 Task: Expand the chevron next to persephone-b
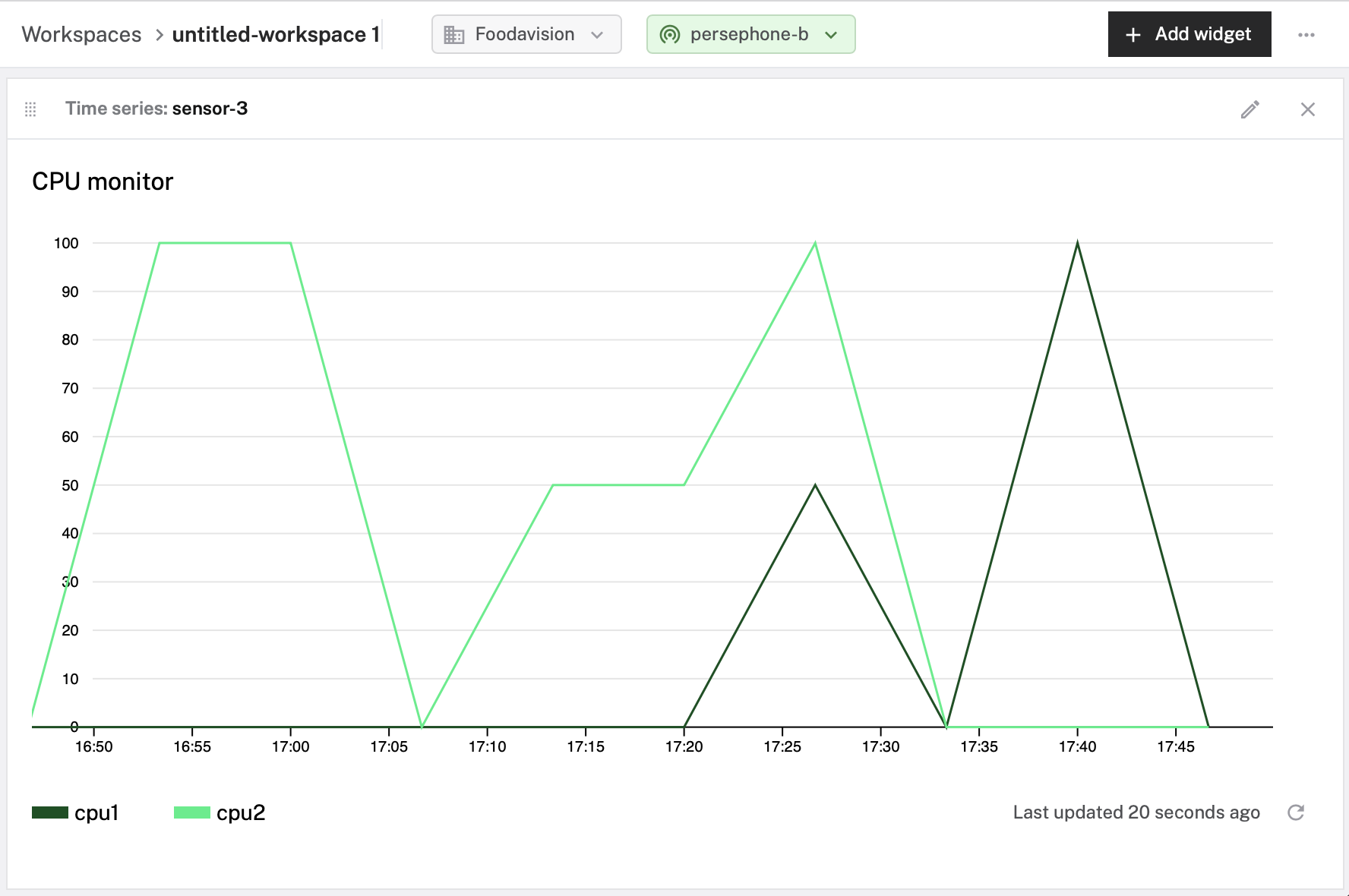click(832, 35)
